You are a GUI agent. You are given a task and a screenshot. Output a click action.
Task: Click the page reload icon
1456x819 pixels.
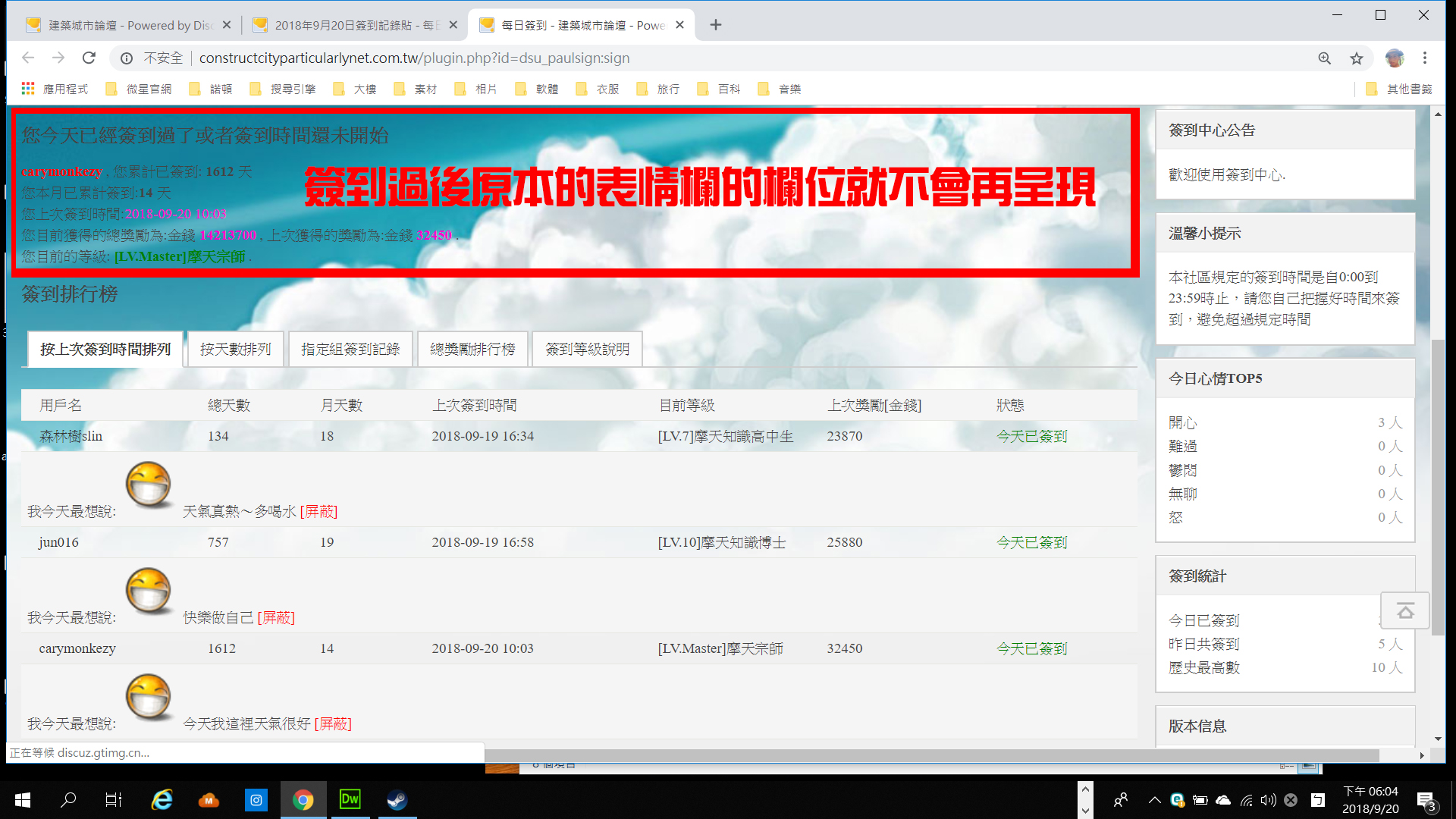[89, 58]
